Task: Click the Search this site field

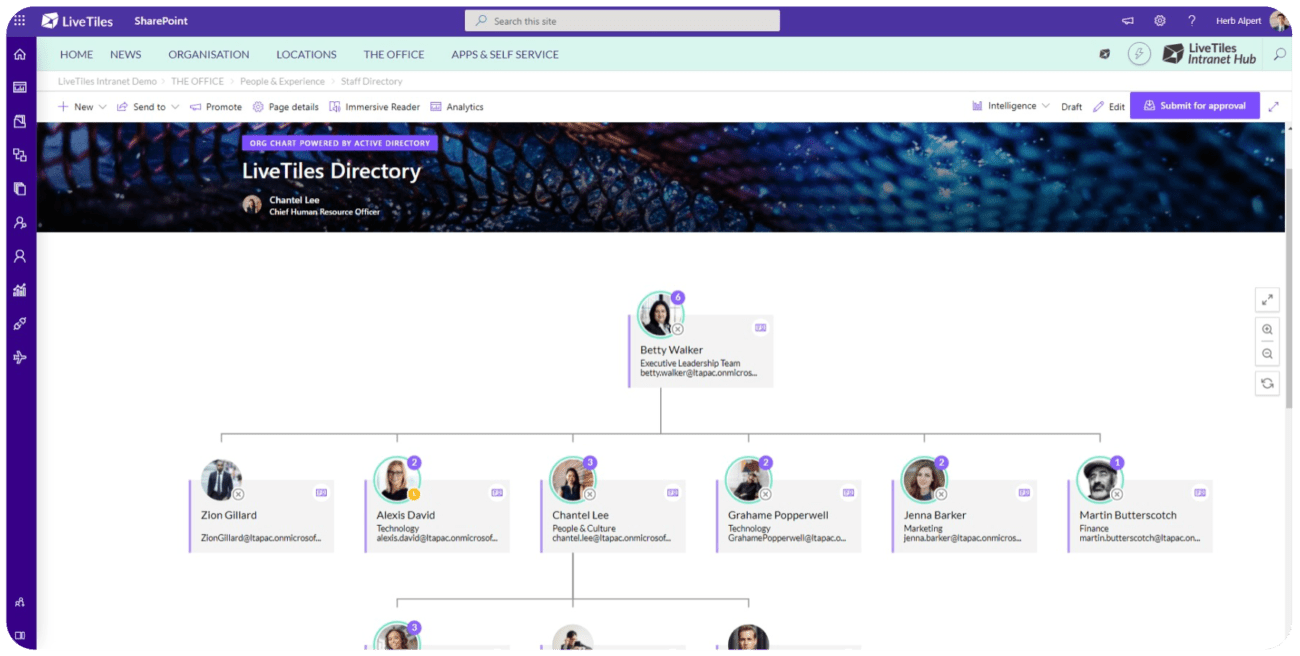Action: (621, 20)
